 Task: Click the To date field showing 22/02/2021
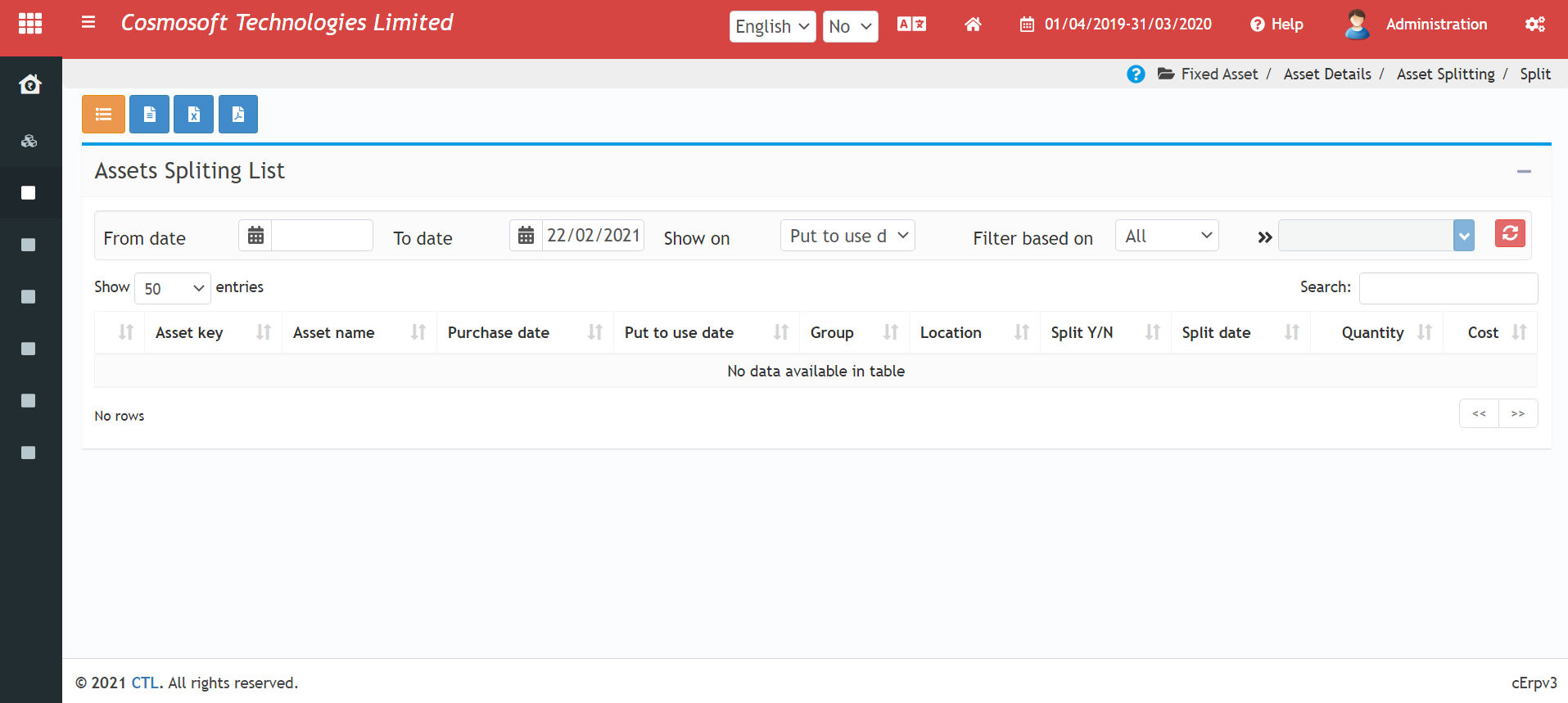(593, 236)
